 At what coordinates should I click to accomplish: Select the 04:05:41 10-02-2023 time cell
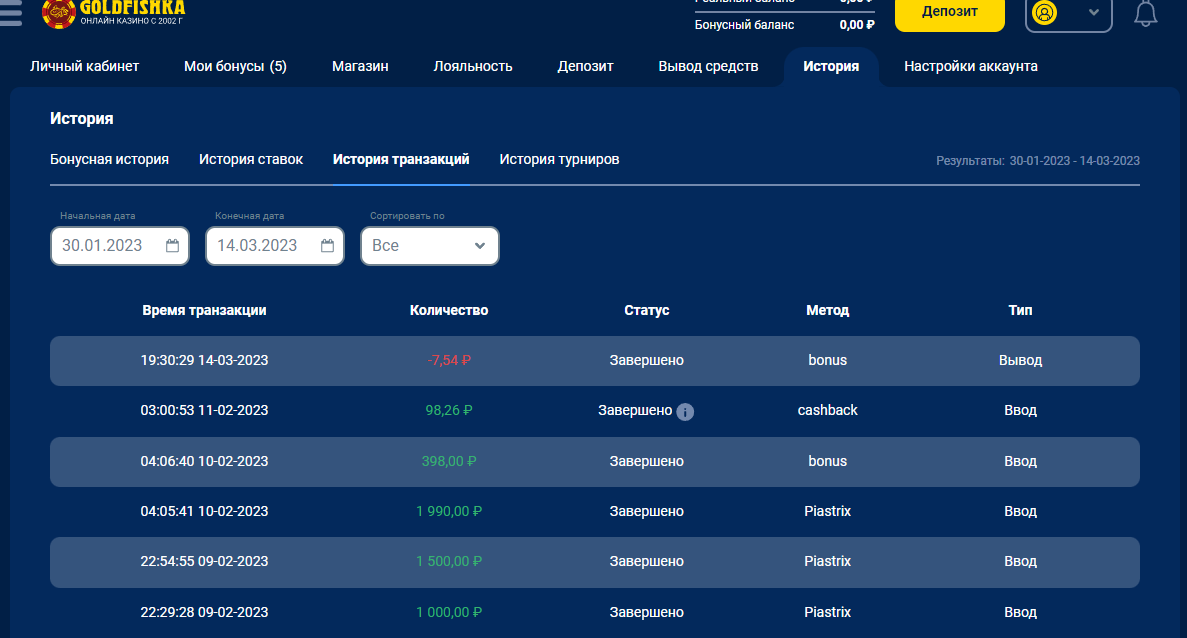tap(204, 512)
